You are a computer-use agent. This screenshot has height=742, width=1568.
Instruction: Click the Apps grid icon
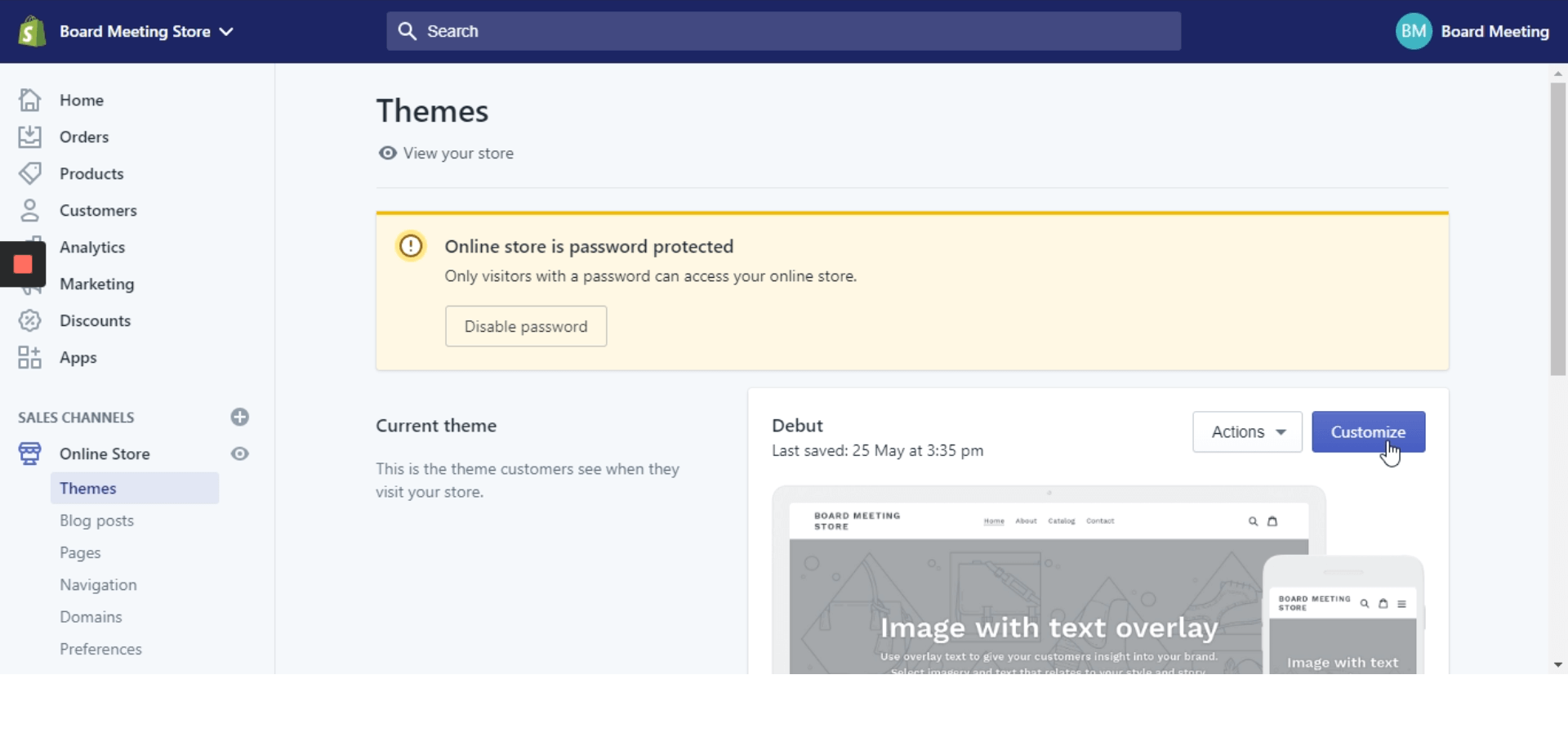point(29,357)
